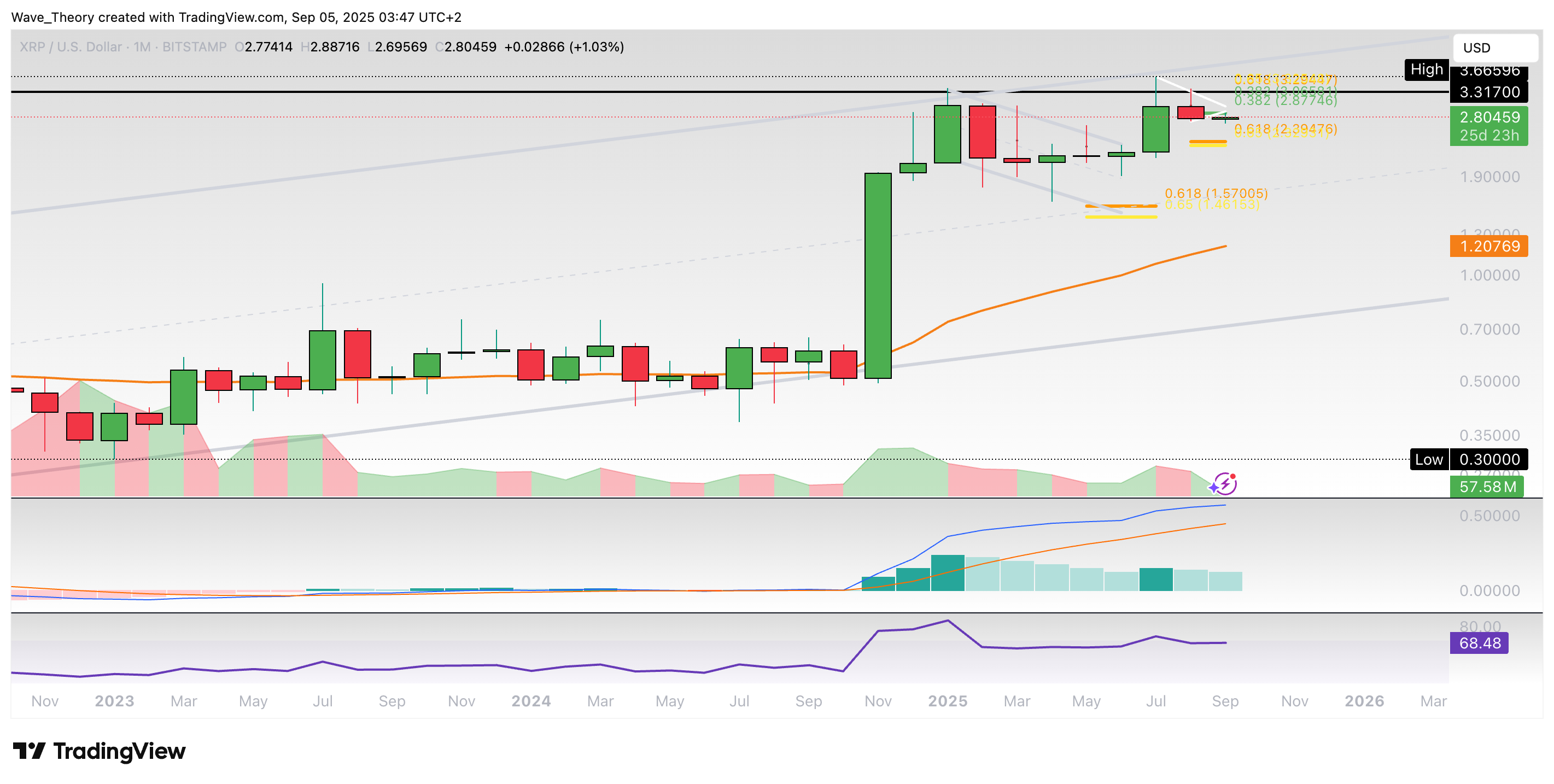Click the large green November 2024 candle

[x=878, y=276]
